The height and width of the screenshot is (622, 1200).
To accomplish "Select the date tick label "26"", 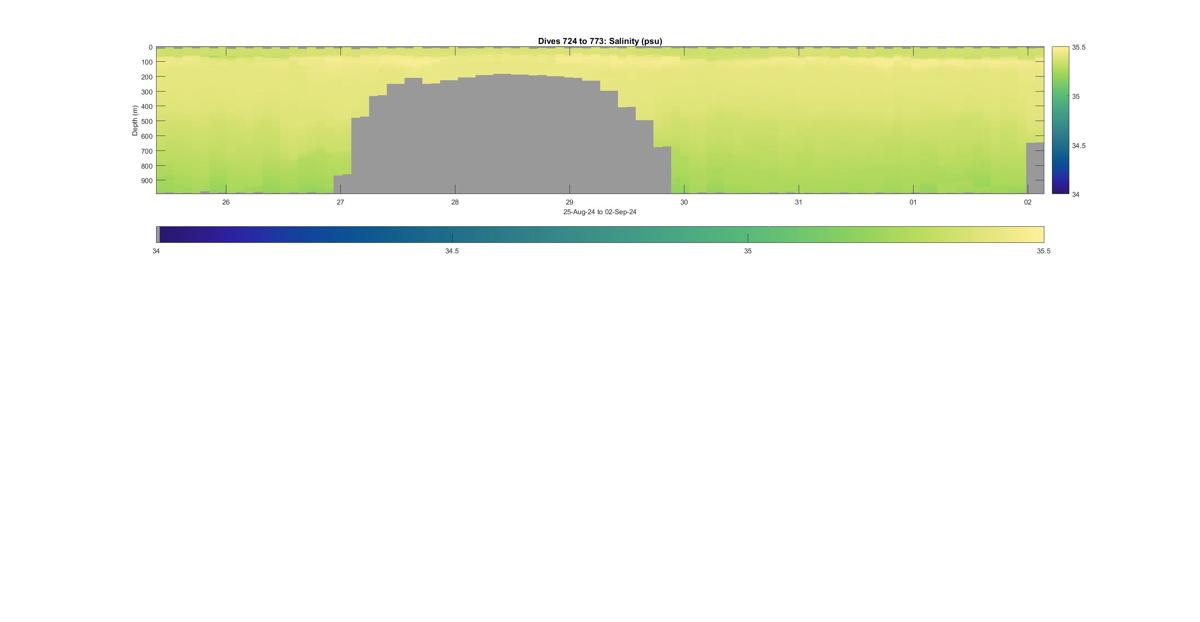I will pyautogui.click(x=226, y=202).
